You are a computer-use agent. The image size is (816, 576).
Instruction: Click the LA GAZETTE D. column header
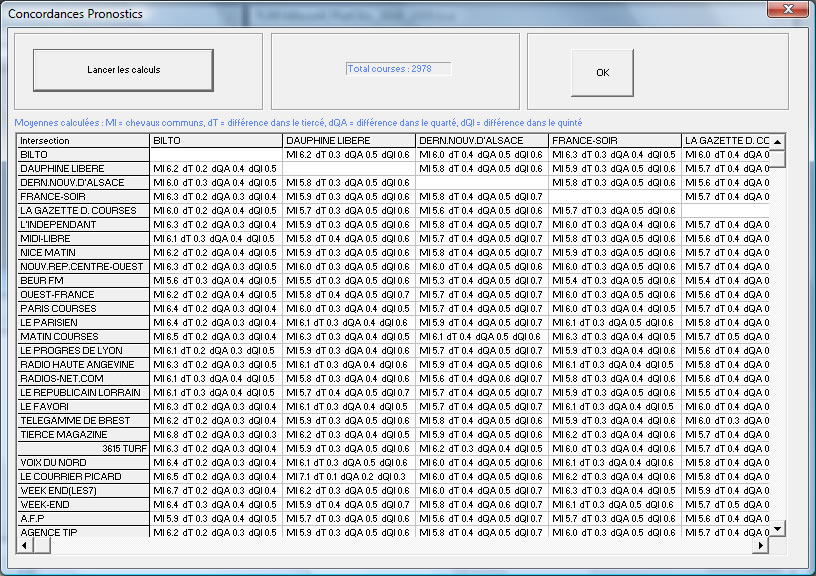pos(726,141)
